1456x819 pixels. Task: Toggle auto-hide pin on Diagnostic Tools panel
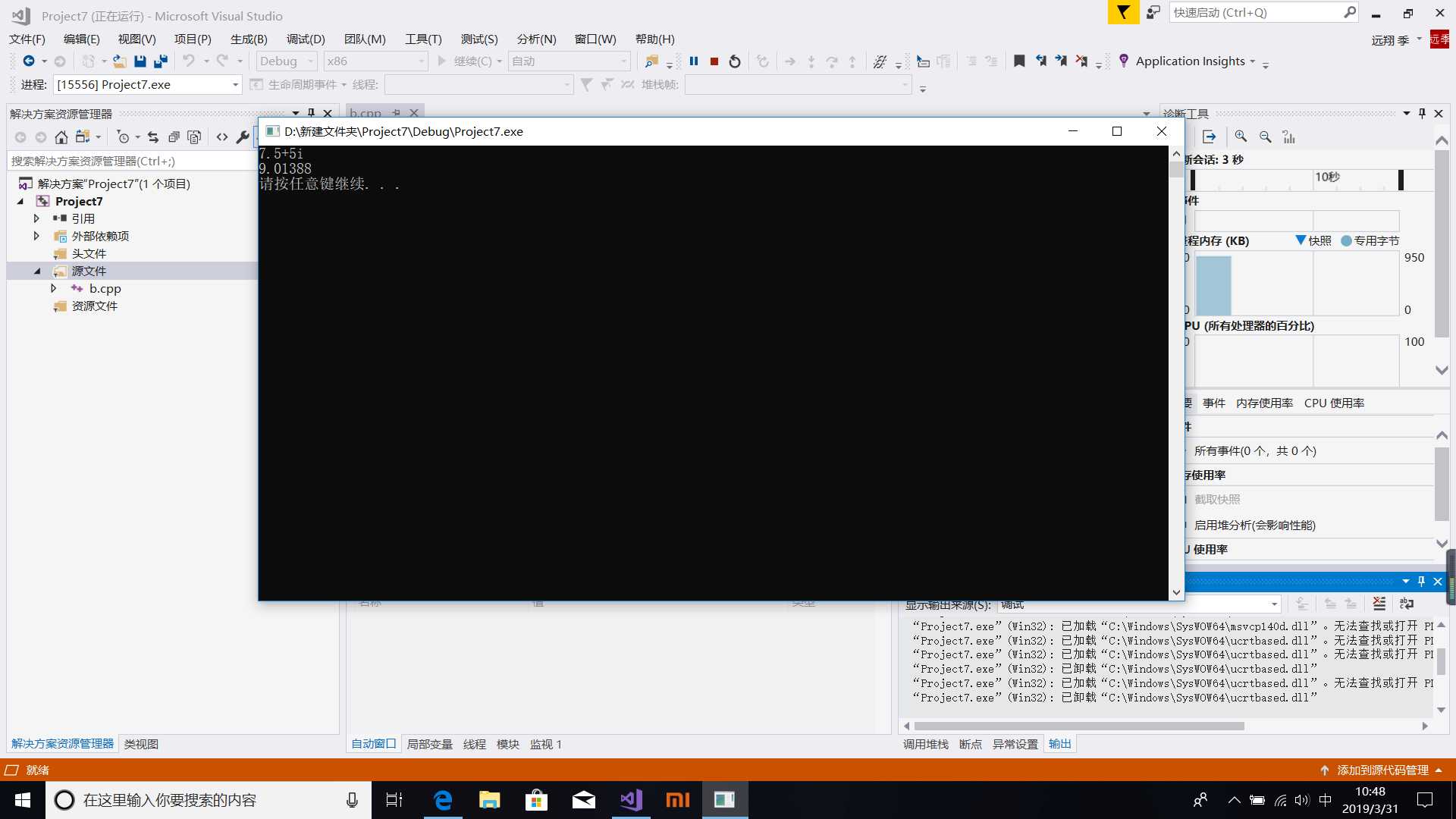tap(1422, 113)
